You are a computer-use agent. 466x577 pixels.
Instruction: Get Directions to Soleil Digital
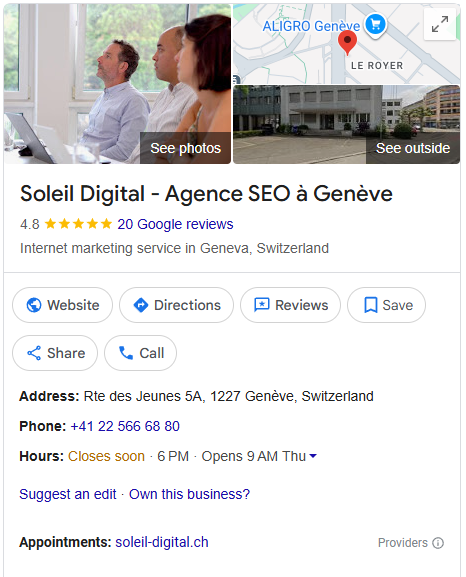tap(176, 305)
